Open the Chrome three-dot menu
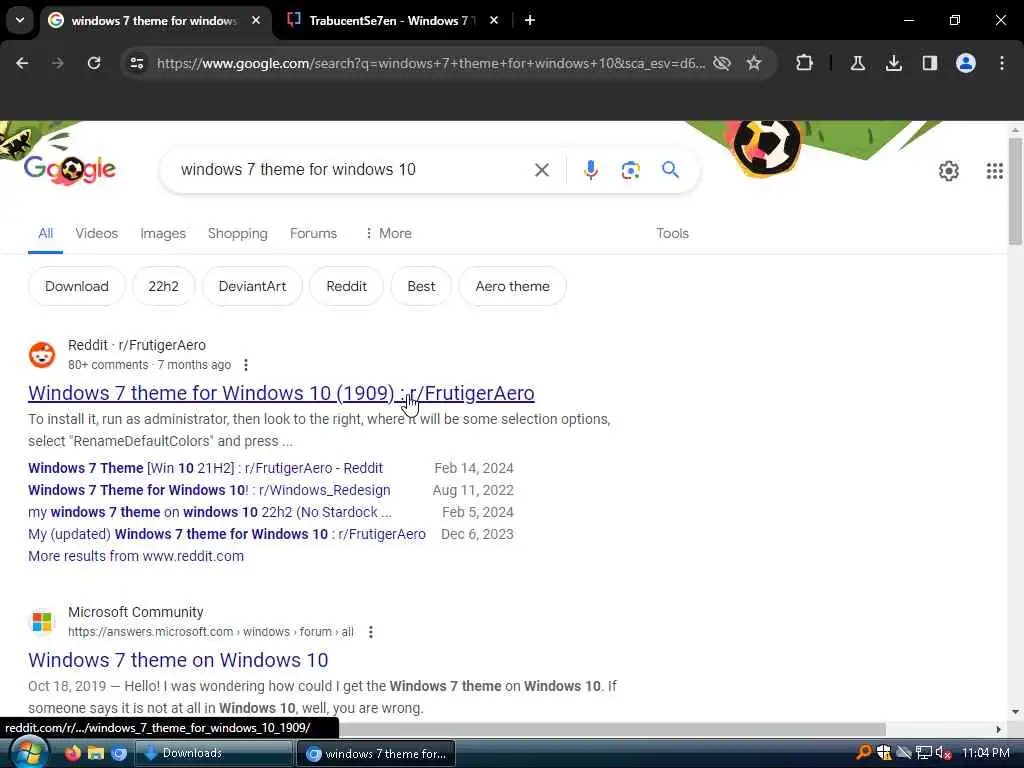Image resolution: width=1024 pixels, height=768 pixels. [1002, 63]
